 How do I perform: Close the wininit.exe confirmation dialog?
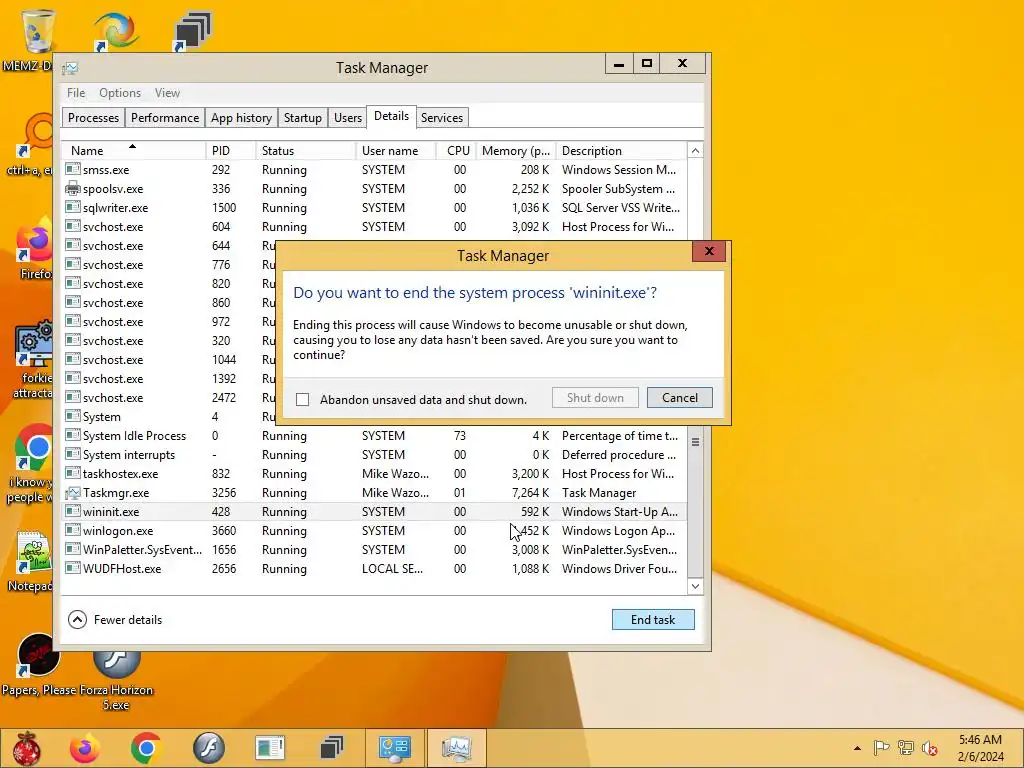[x=709, y=251]
